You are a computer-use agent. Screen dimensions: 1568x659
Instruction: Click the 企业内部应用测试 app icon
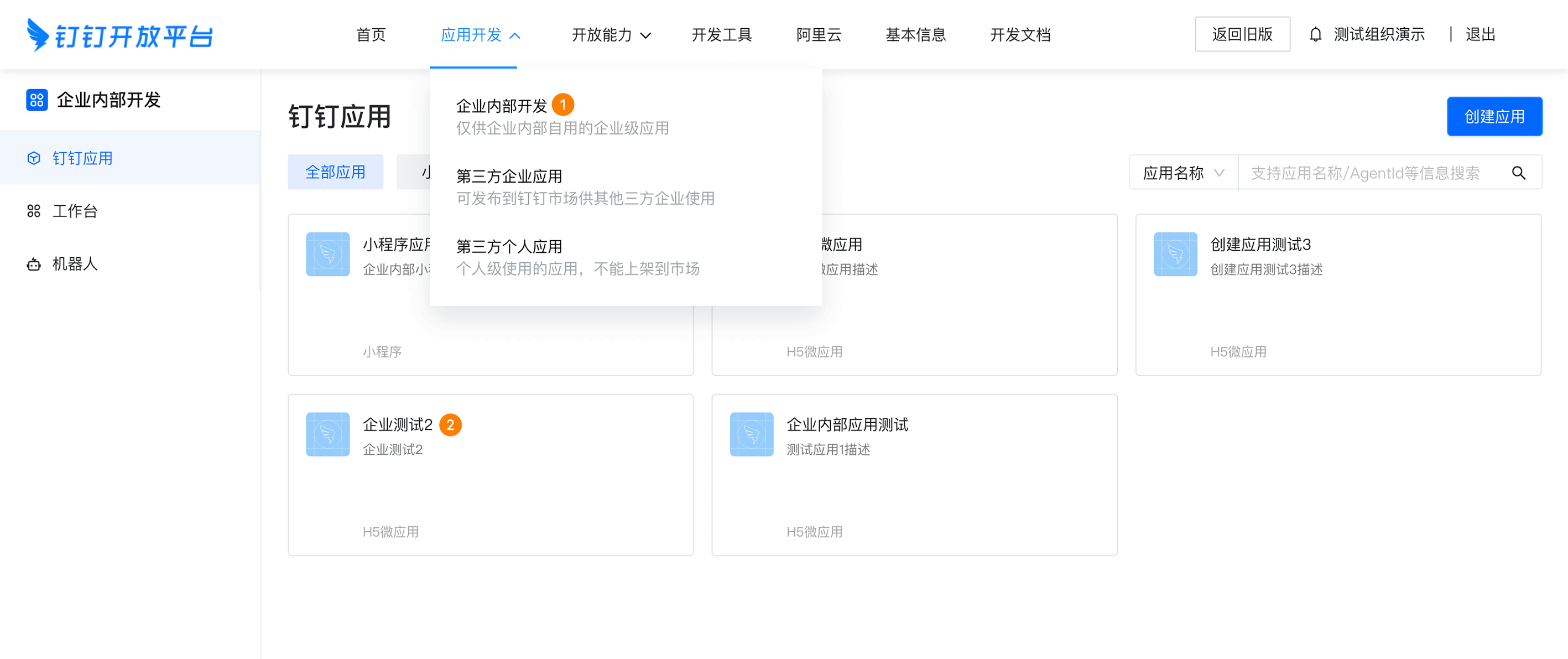click(x=751, y=434)
